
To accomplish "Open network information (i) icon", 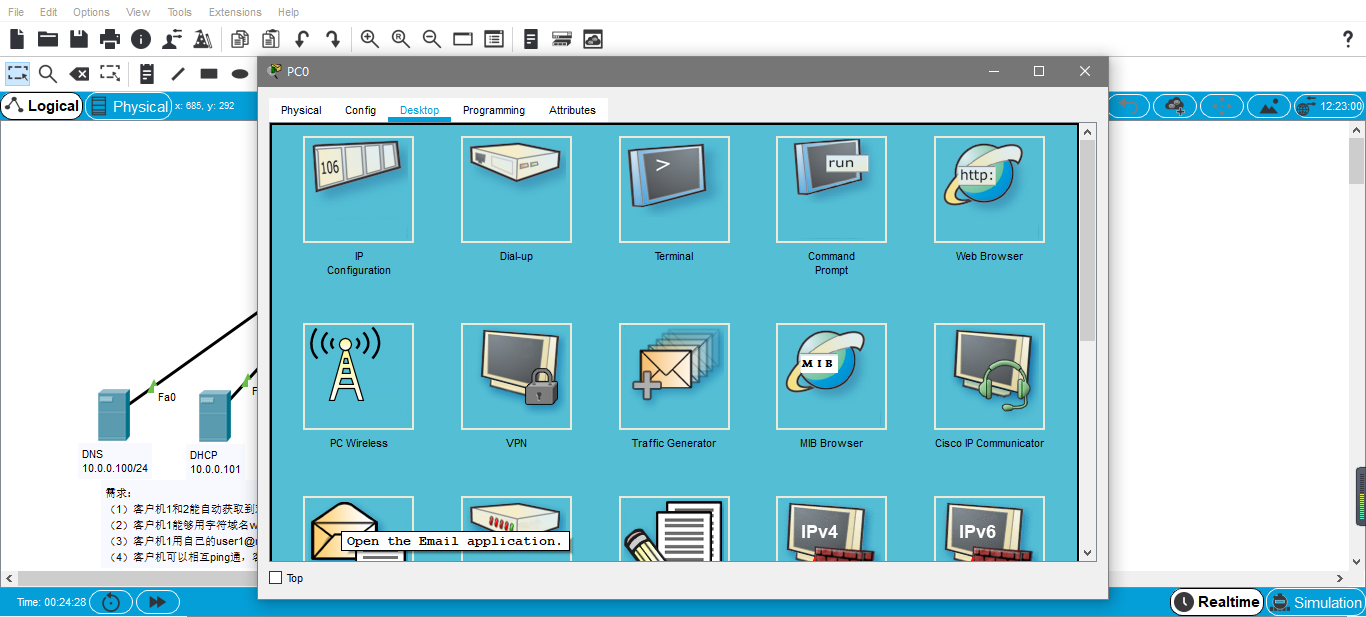I will (141, 39).
